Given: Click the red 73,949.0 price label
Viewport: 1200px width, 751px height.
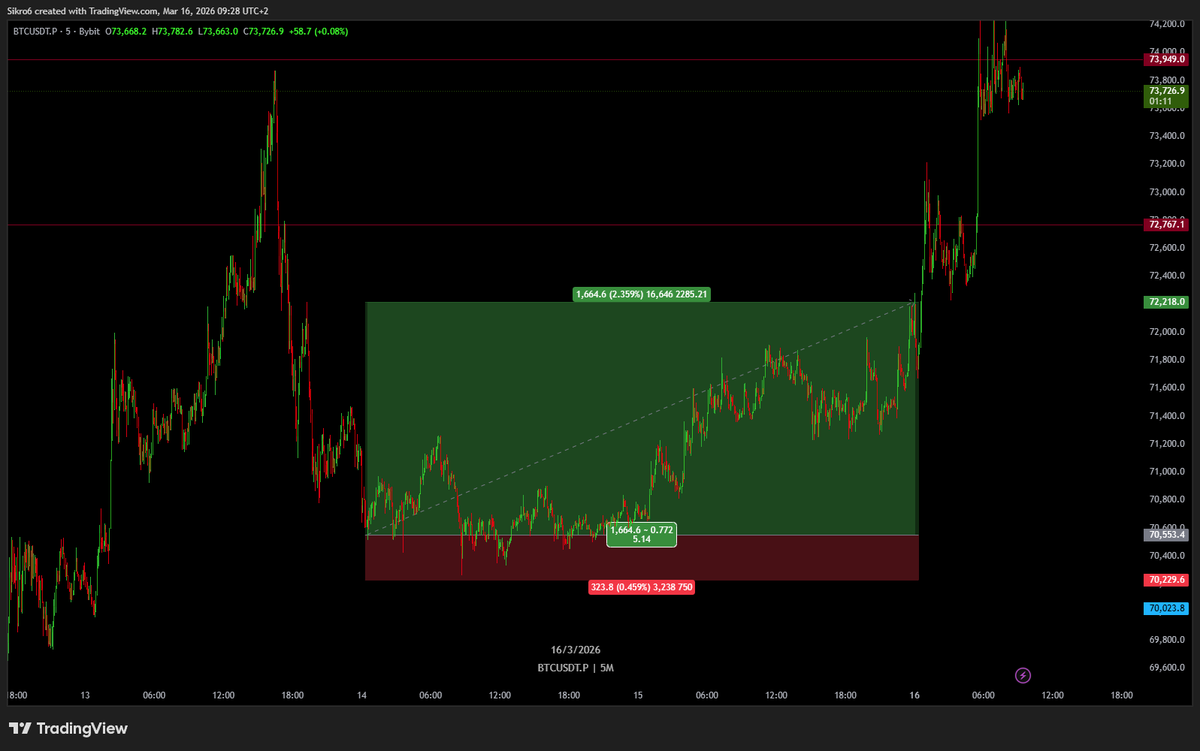Looking at the screenshot, I should click(x=1164, y=60).
